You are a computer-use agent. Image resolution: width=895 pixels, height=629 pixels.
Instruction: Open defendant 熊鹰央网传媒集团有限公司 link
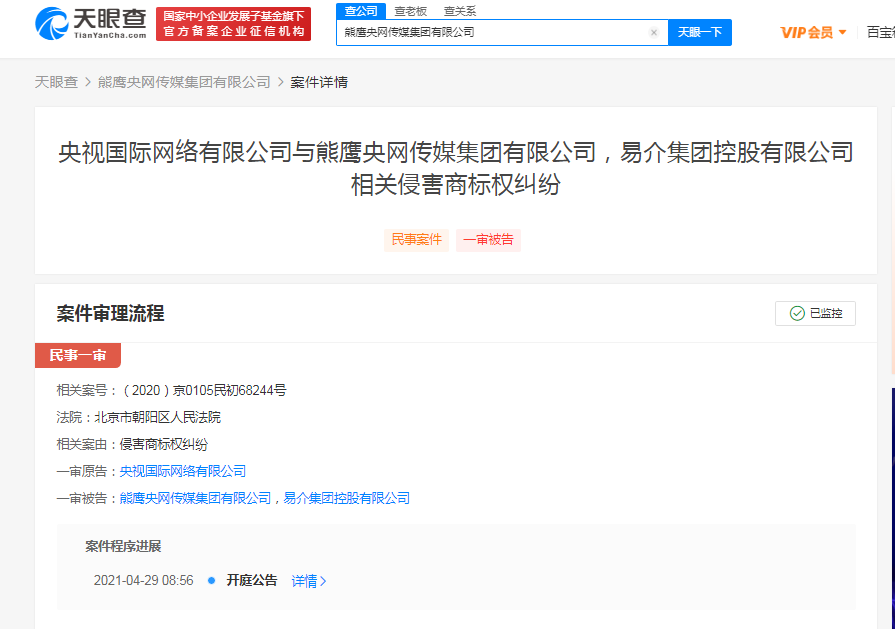tap(195, 498)
